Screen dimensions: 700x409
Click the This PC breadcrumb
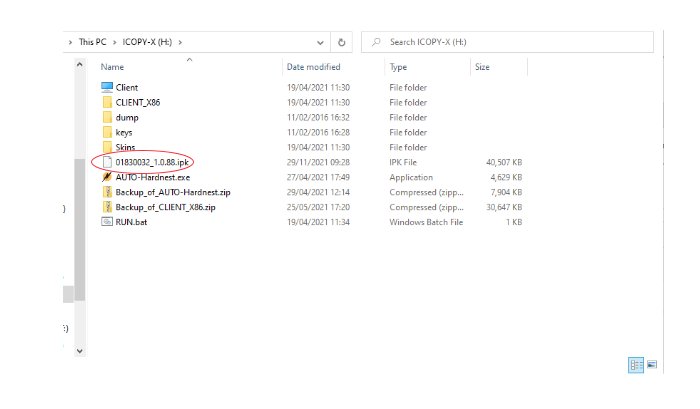[x=92, y=42]
